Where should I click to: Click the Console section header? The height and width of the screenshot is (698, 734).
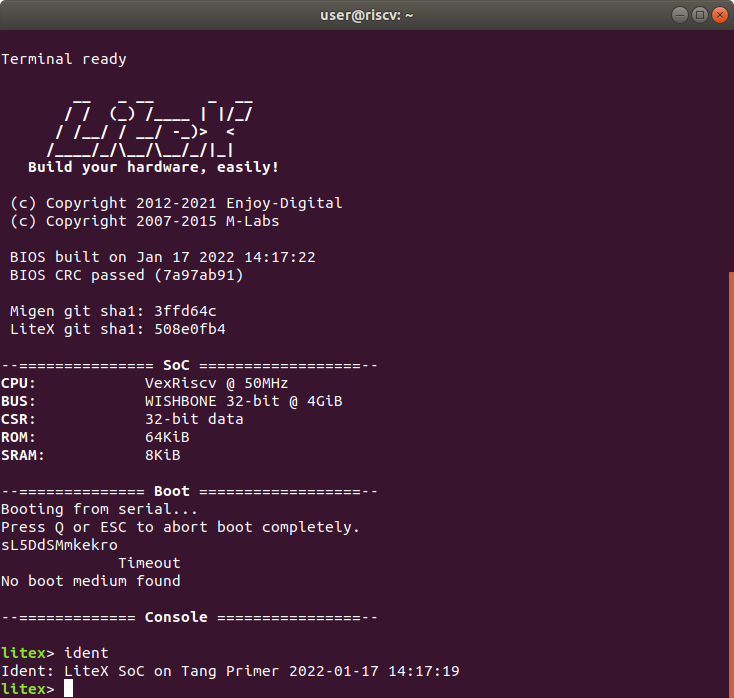pos(189,617)
